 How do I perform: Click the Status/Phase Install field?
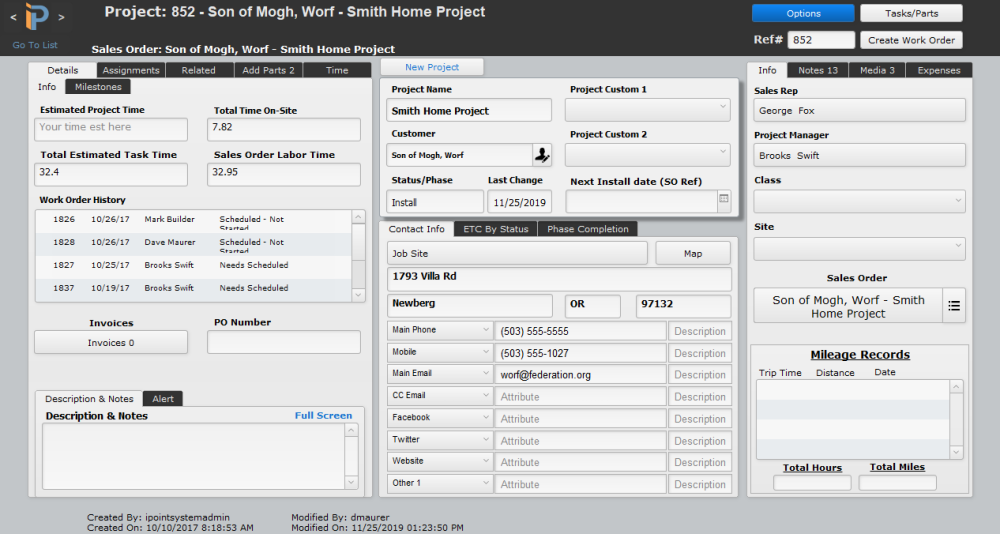click(435, 202)
